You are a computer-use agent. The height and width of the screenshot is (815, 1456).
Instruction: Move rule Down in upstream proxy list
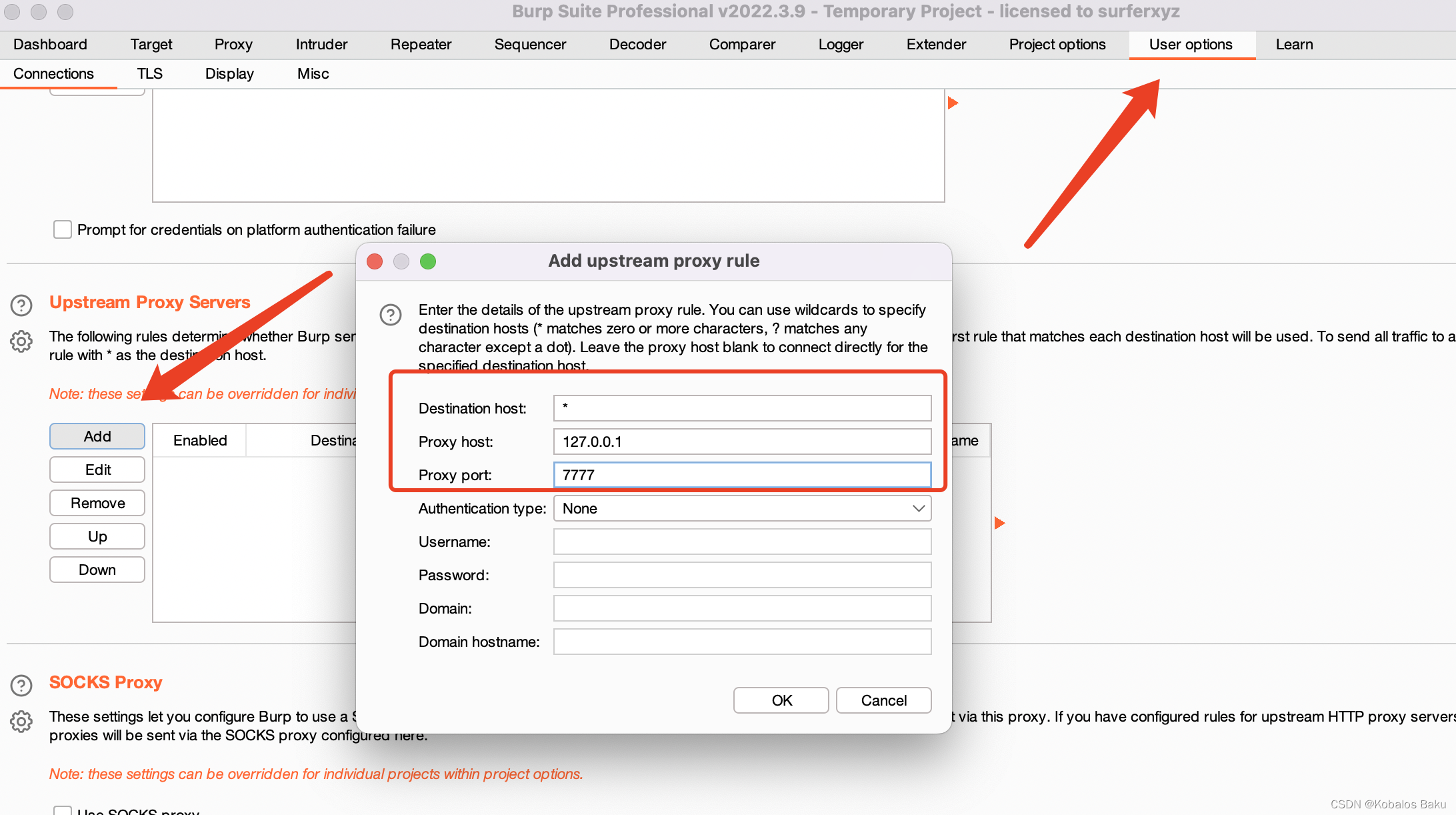[97, 570]
